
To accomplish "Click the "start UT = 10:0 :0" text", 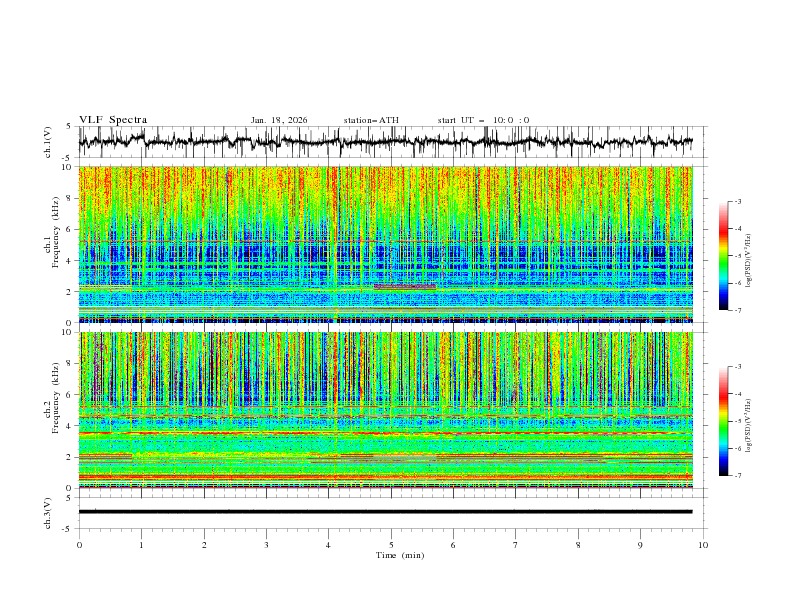I will [x=483, y=120].
